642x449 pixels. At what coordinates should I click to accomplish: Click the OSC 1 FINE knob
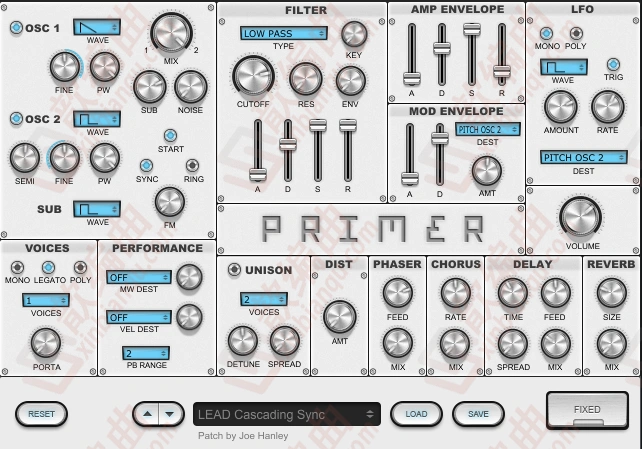click(65, 67)
